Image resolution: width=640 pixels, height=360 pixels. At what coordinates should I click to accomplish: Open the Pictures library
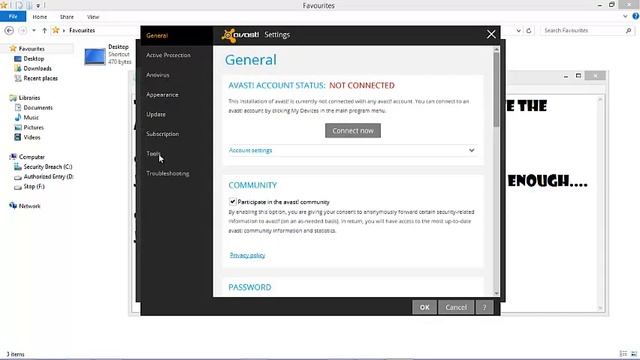[x=33, y=127]
